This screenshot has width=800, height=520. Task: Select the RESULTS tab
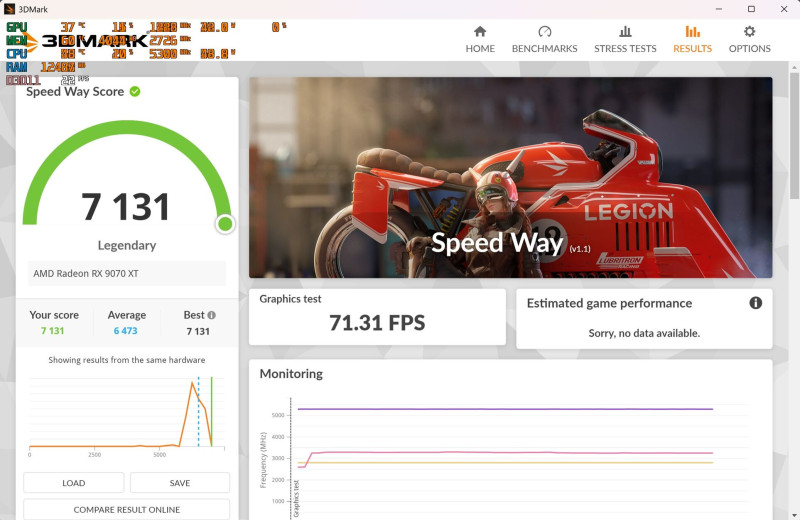coord(692,39)
